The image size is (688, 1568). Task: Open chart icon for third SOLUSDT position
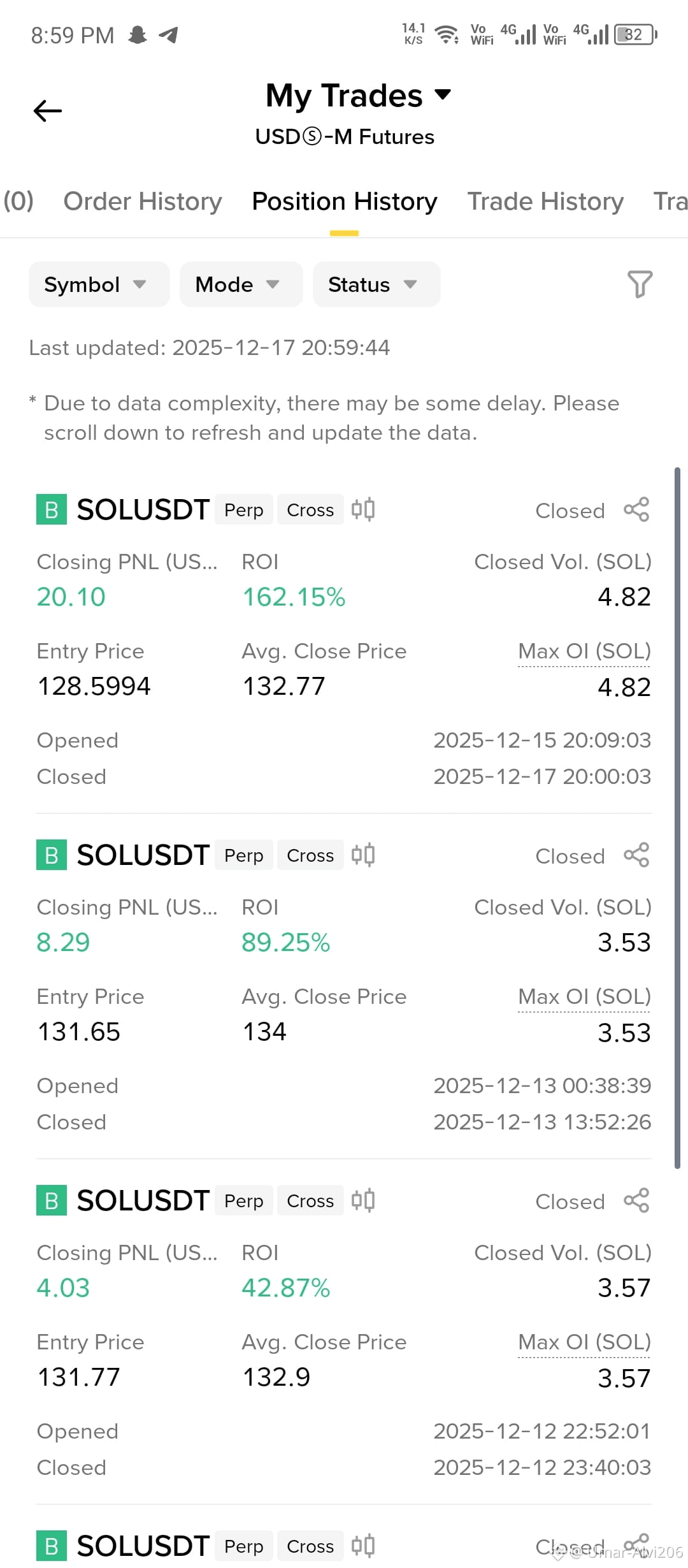[x=363, y=1201]
